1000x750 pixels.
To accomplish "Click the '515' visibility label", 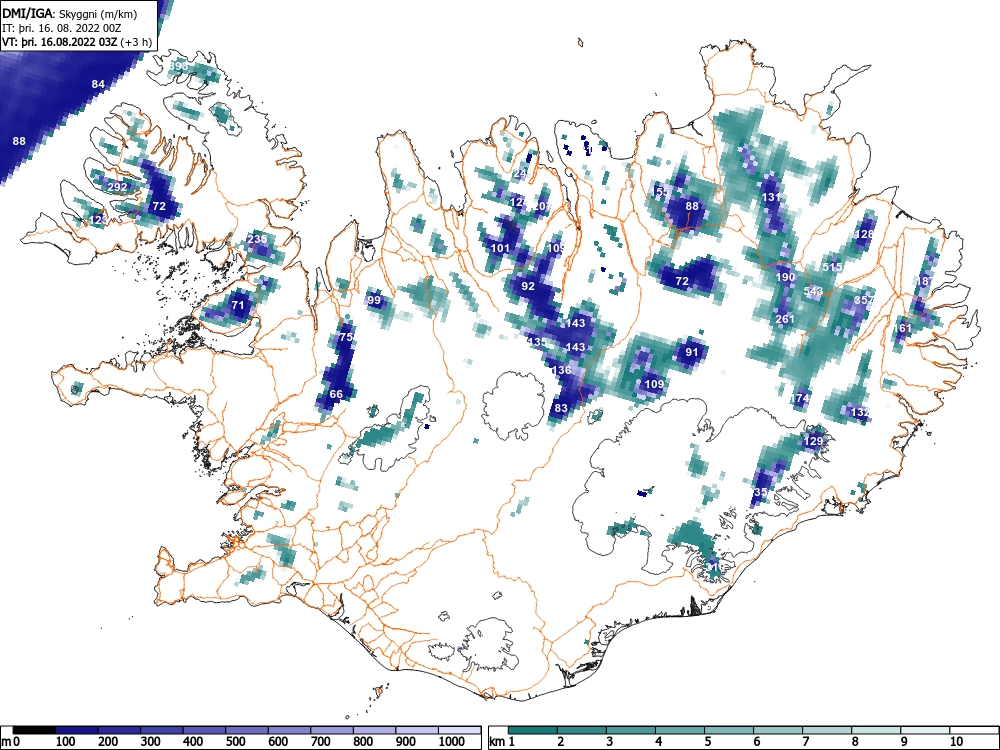I will (832, 267).
